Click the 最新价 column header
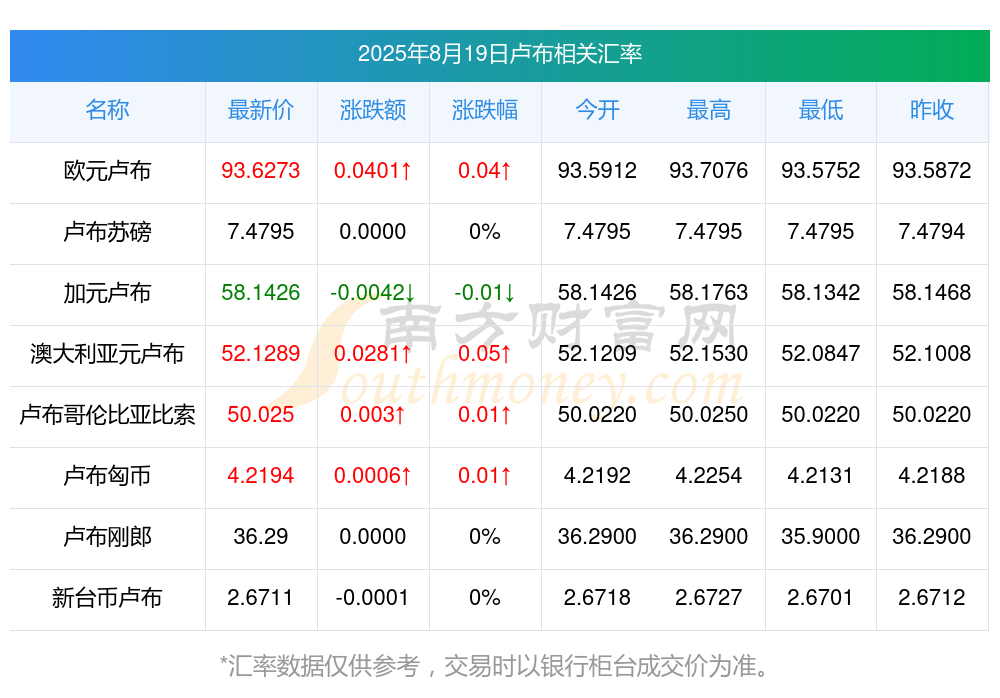 point(261,110)
